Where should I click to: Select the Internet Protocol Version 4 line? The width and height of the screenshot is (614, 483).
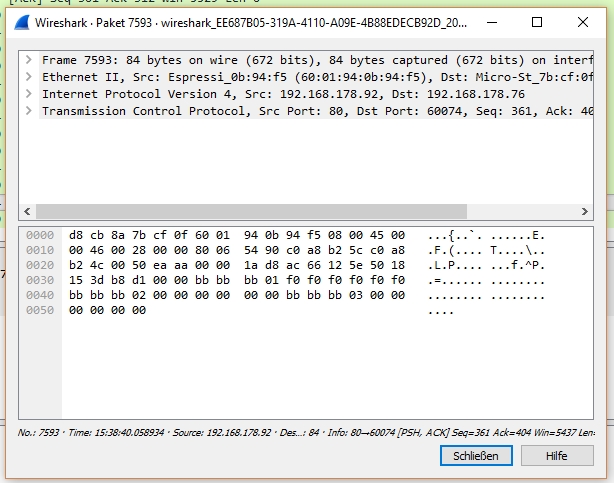pyautogui.click(x=283, y=94)
